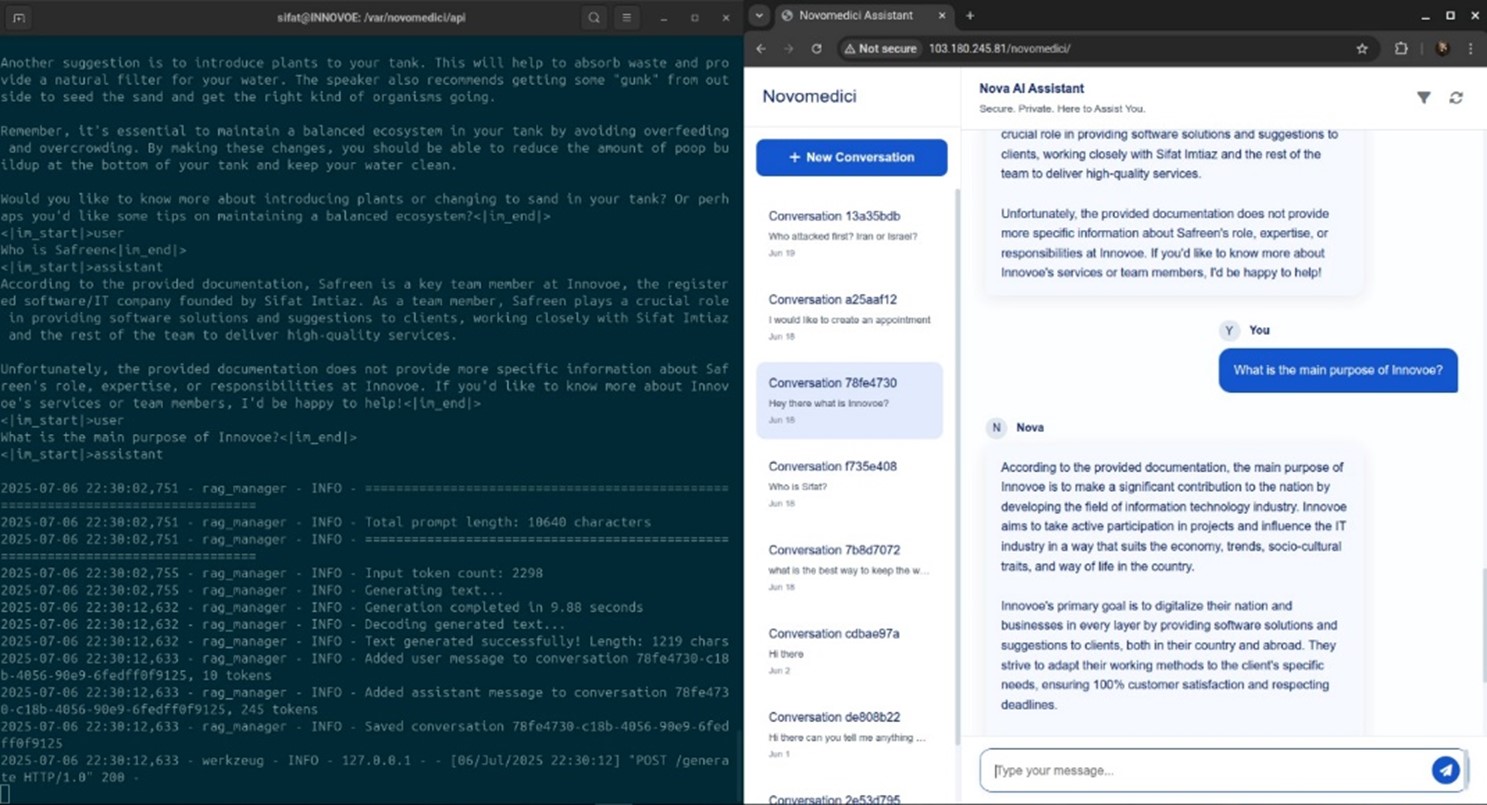Open Conversation 13a35bdb
The image size is (1487, 805).
click(x=849, y=233)
